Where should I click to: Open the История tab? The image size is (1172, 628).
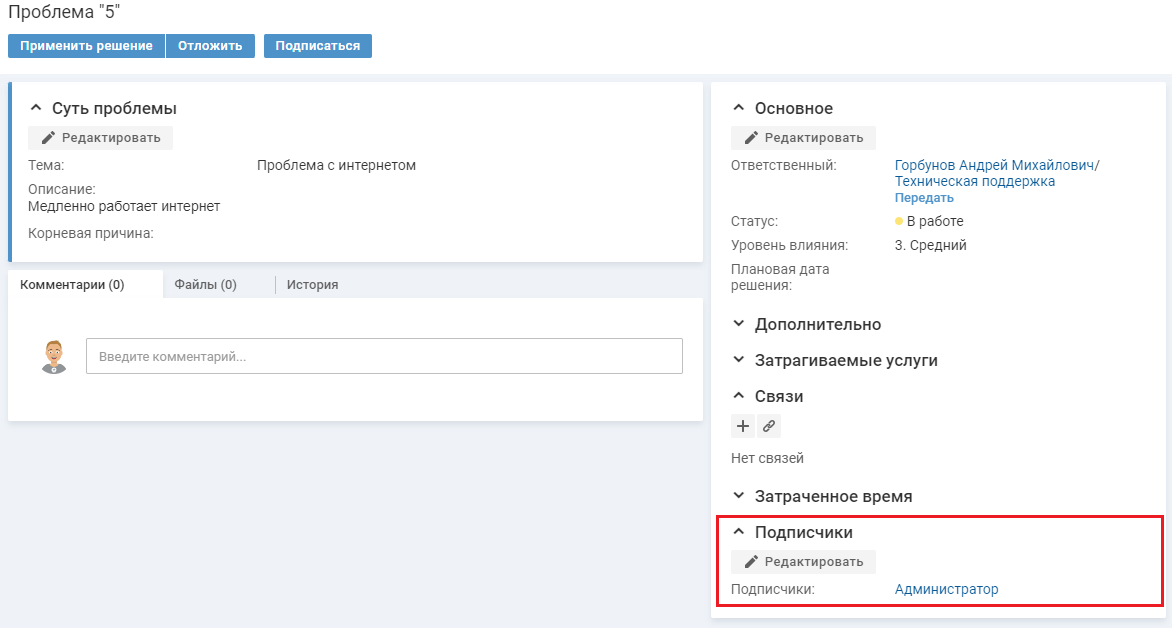[312, 285]
